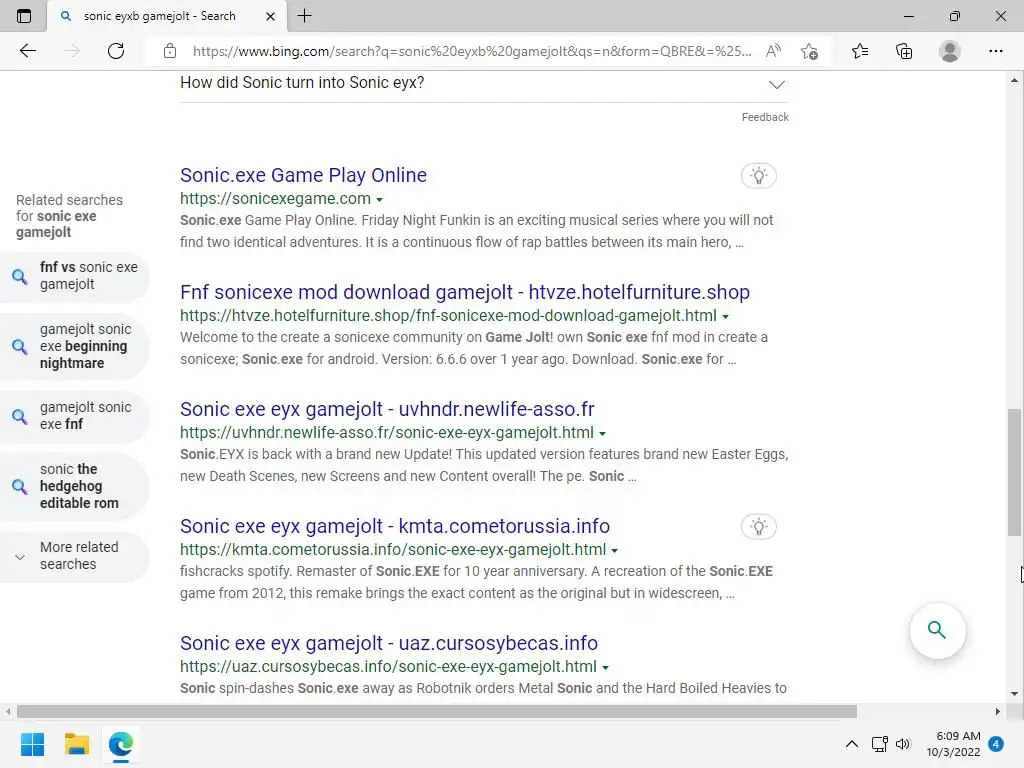Image resolution: width=1024 pixels, height=768 pixels.
Task: Search related 'fnf vs sonic exe gamejolt'
Action: click(75, 276)
